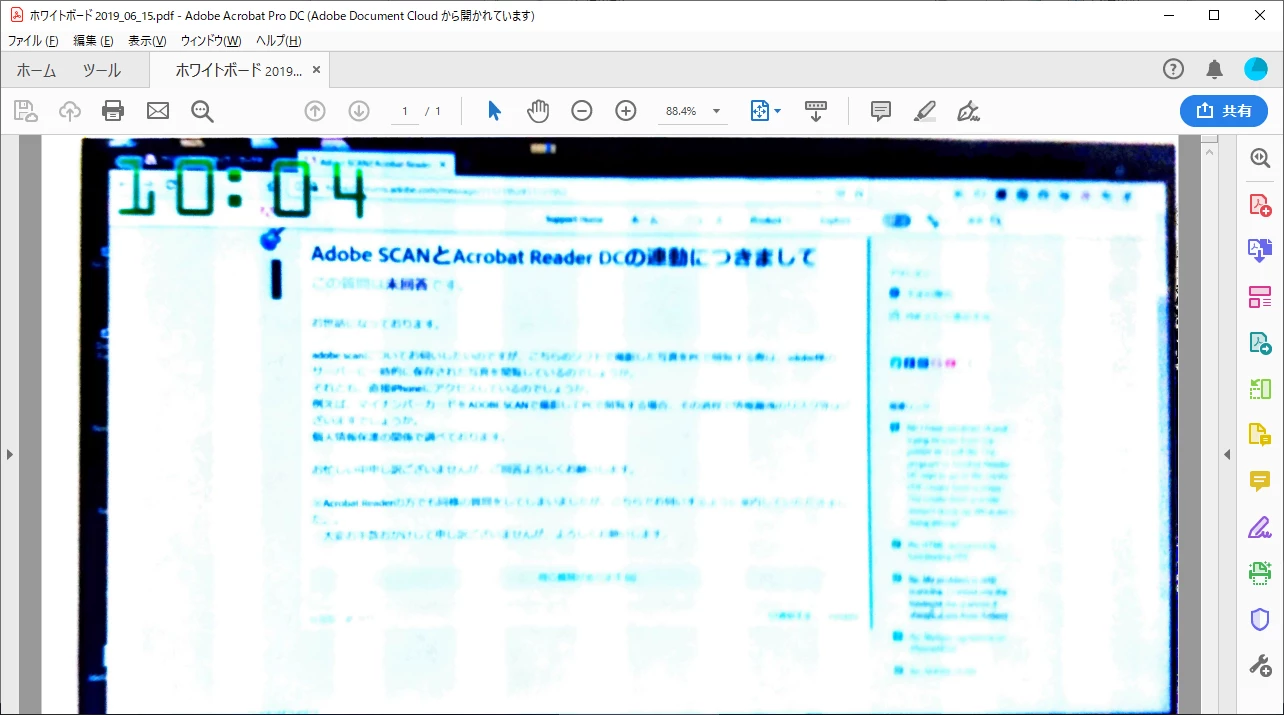
Task: Zoom out with the minus button
Action: coord(582,111)
